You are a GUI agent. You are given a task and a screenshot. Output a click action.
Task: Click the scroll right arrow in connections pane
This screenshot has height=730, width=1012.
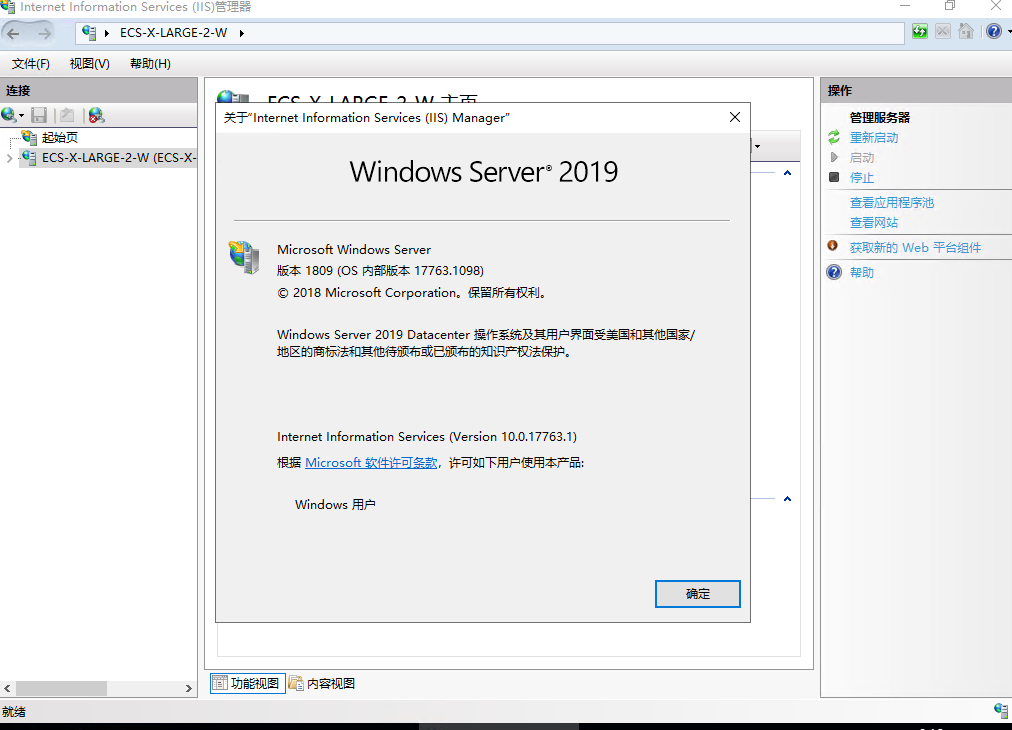[x=188, y=688]
